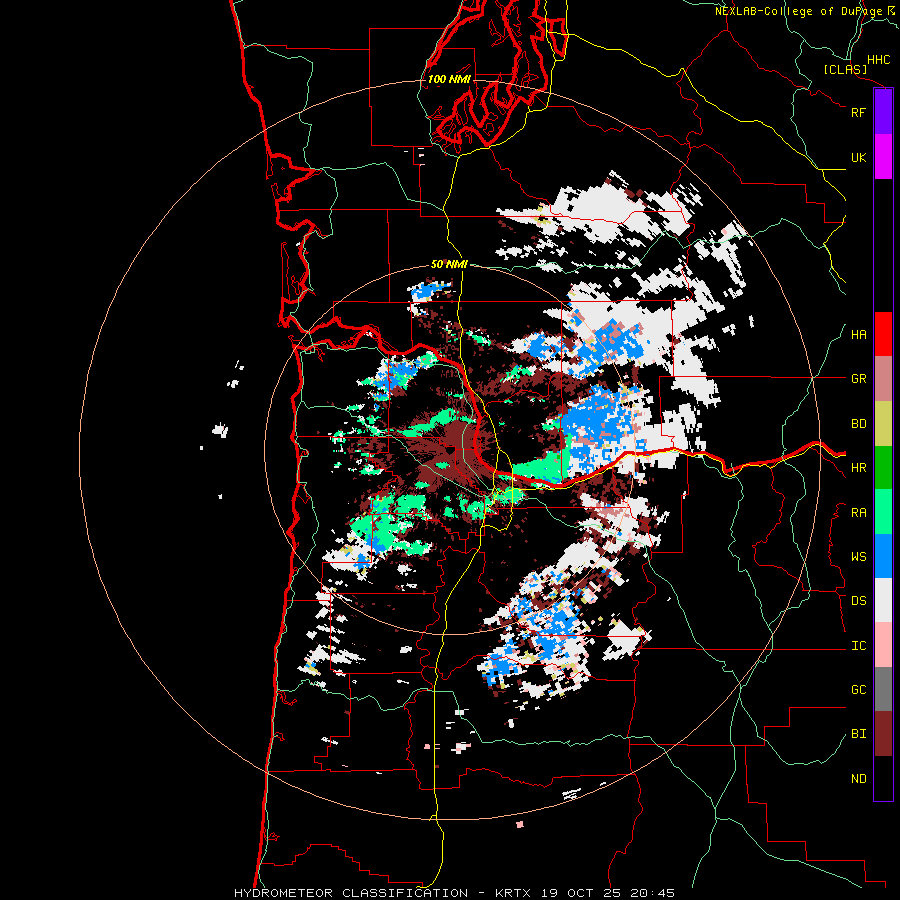Click the DS legend label
This screenshot has height=900, width=900.
pos(858,601)
